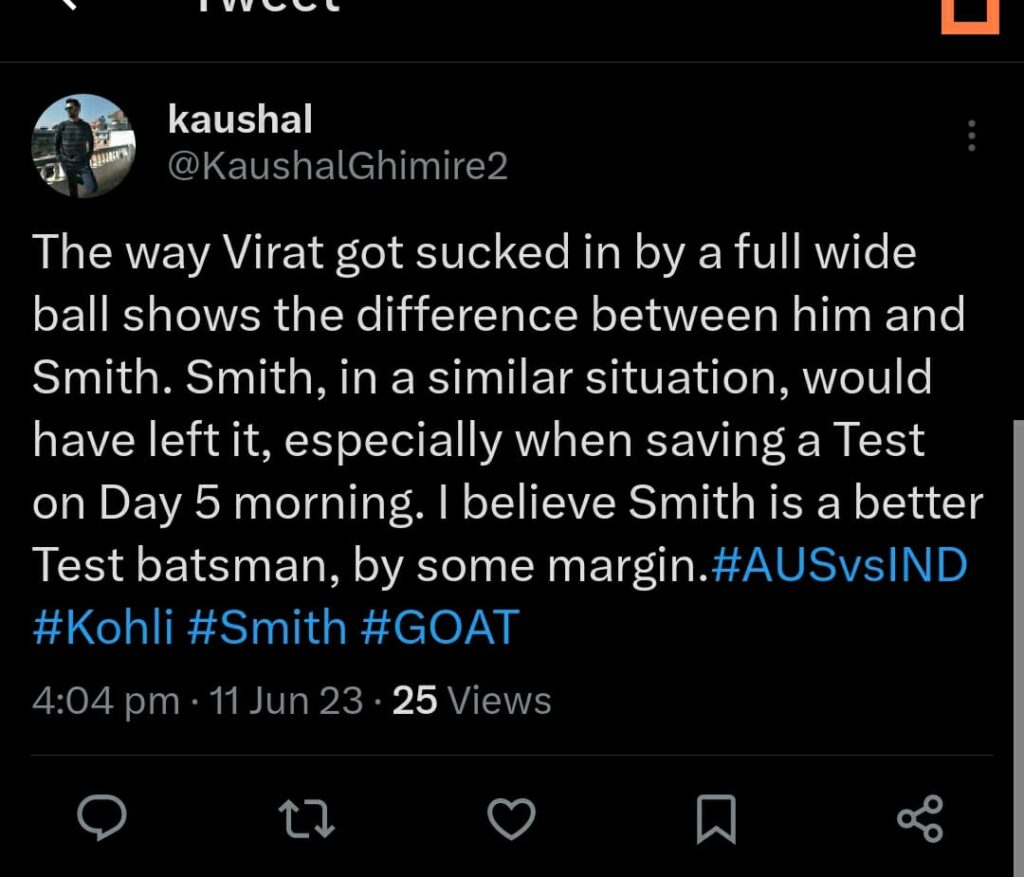
Task: Click the display name kaushal
Action: tap(240, 120)
